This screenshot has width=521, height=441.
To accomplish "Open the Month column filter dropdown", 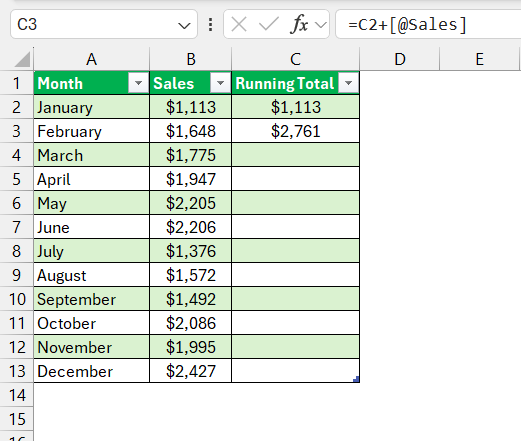I will pos(138,83).
